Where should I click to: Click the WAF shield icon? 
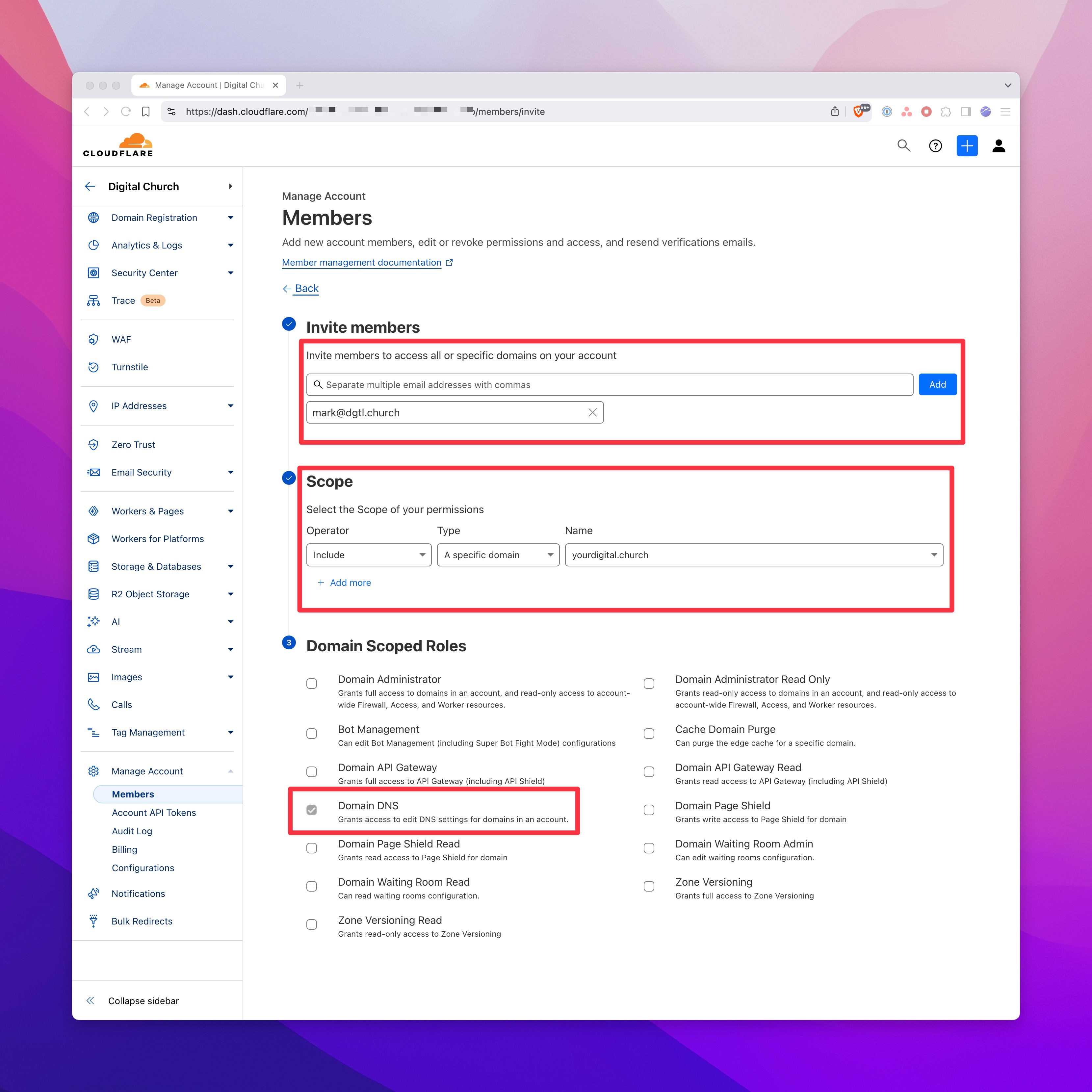coord(93,339)
